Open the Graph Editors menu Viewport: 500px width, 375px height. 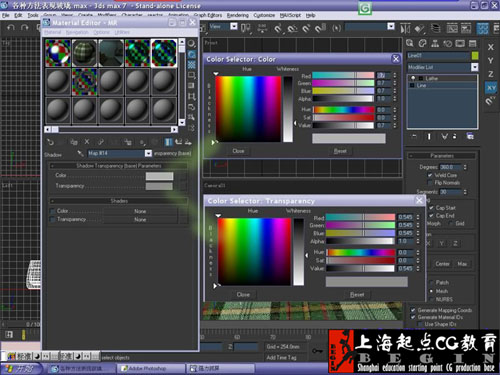click(208, 15)
